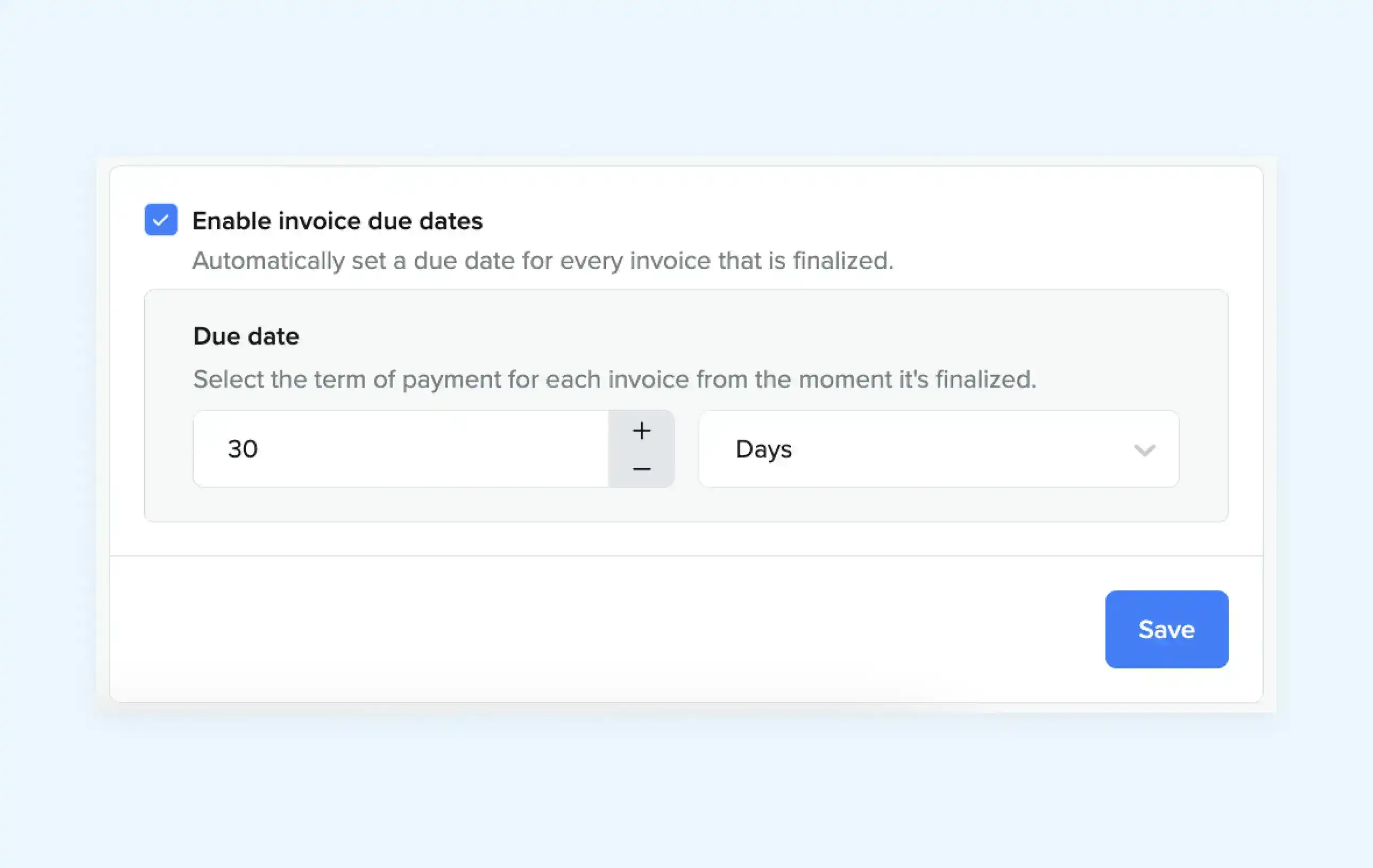Click the Enable invoice due dates label
Screen dimensions: 1373x868
click(x=338, y=221)
